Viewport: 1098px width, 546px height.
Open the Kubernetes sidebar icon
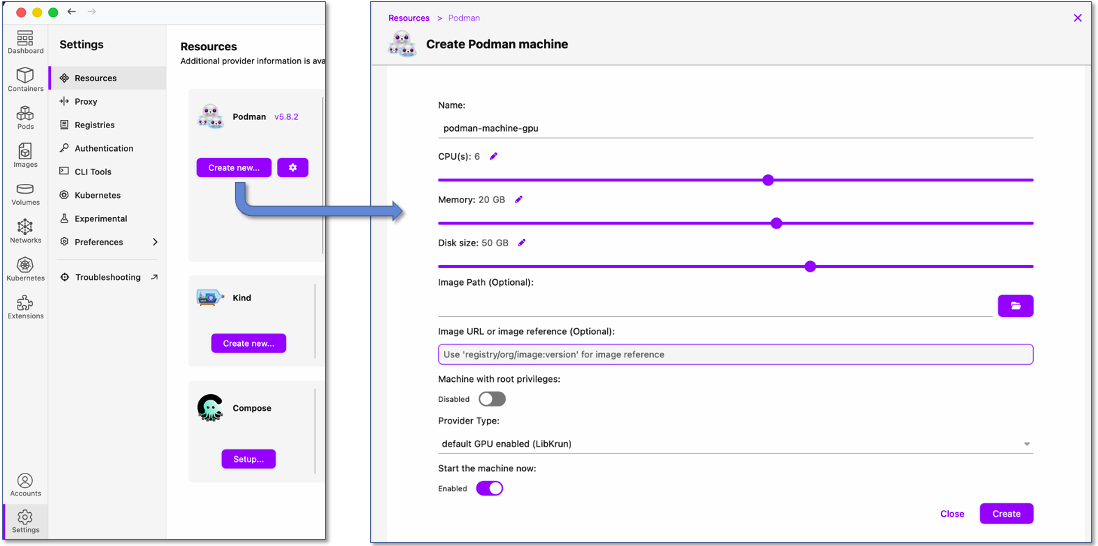(25, 270)
